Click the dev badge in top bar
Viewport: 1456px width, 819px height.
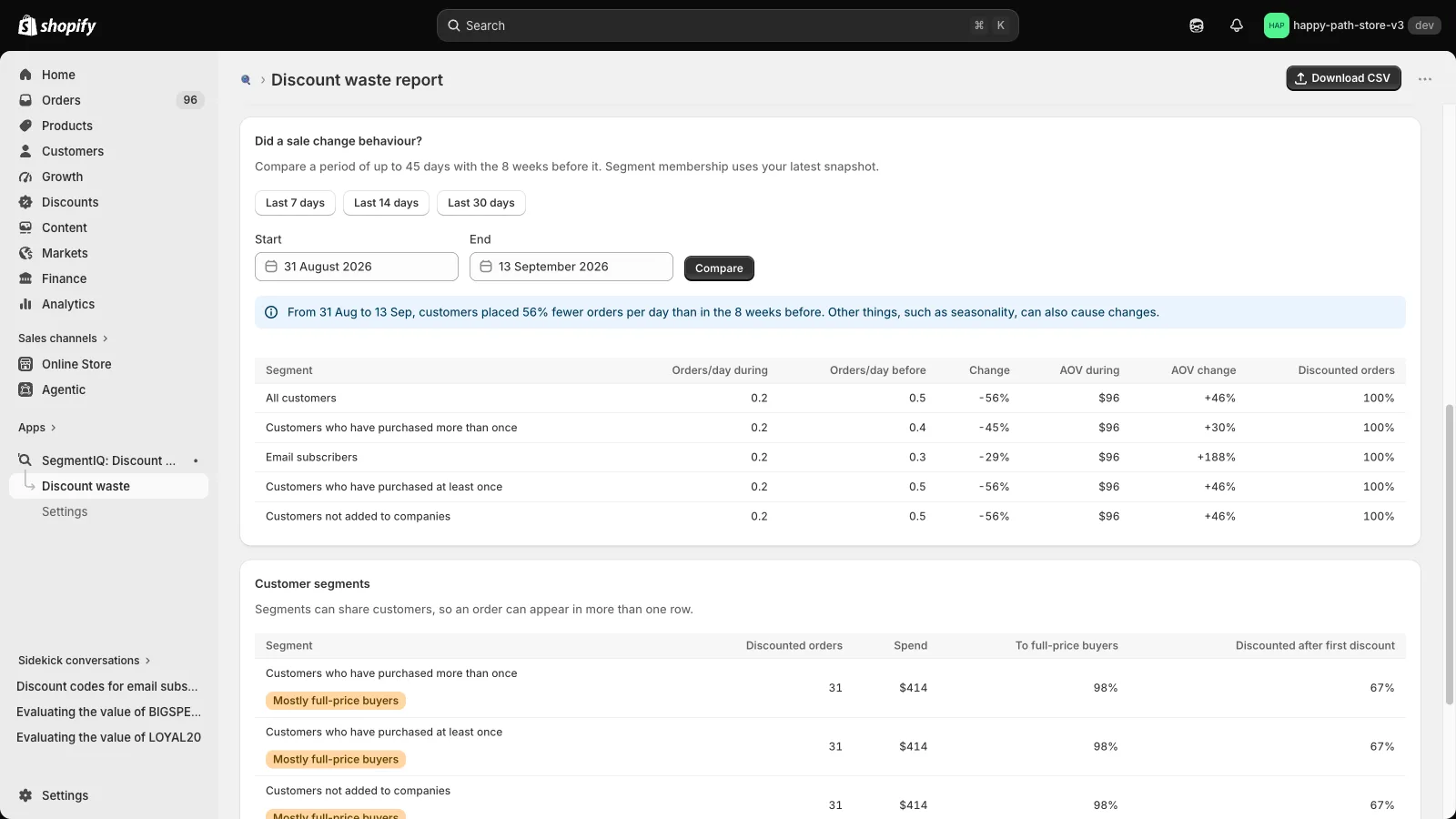1424,25
